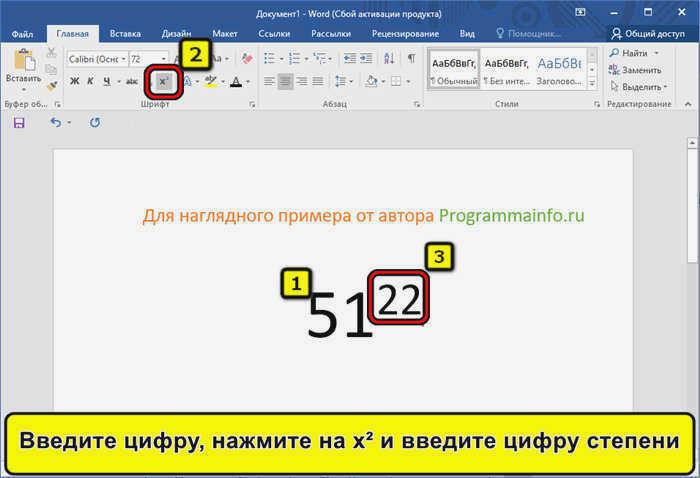
Task: Click the Cut scissors icon
Action: point(51,53)
